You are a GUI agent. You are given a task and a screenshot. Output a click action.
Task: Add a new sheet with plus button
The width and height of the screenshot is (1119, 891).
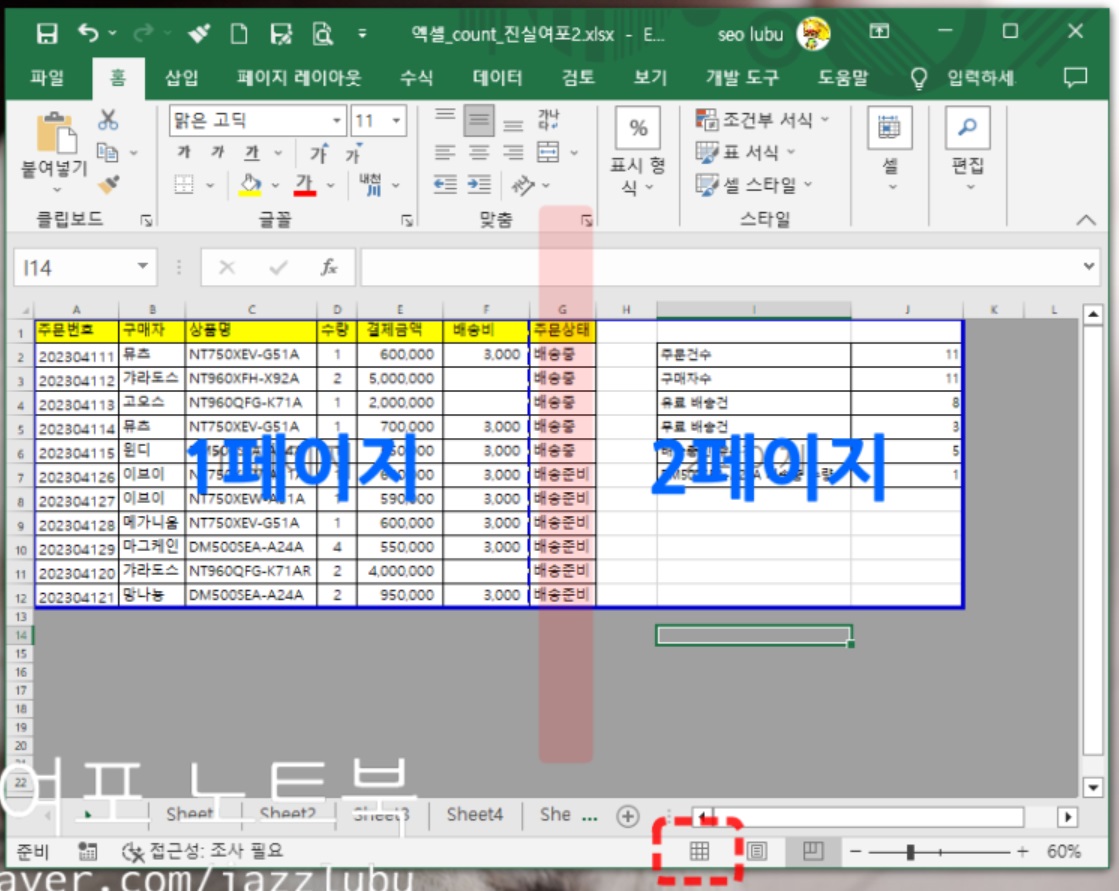coord(628,816)
